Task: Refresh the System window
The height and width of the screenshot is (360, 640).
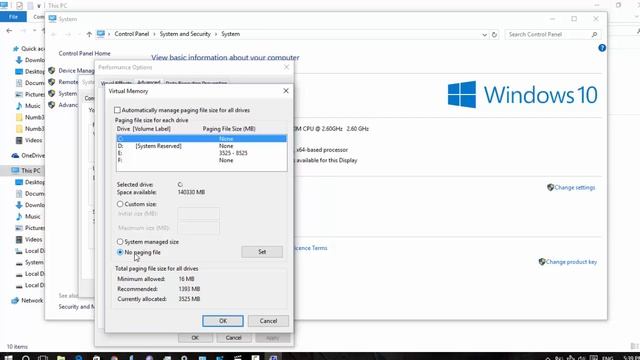Action: pos(494,35)
